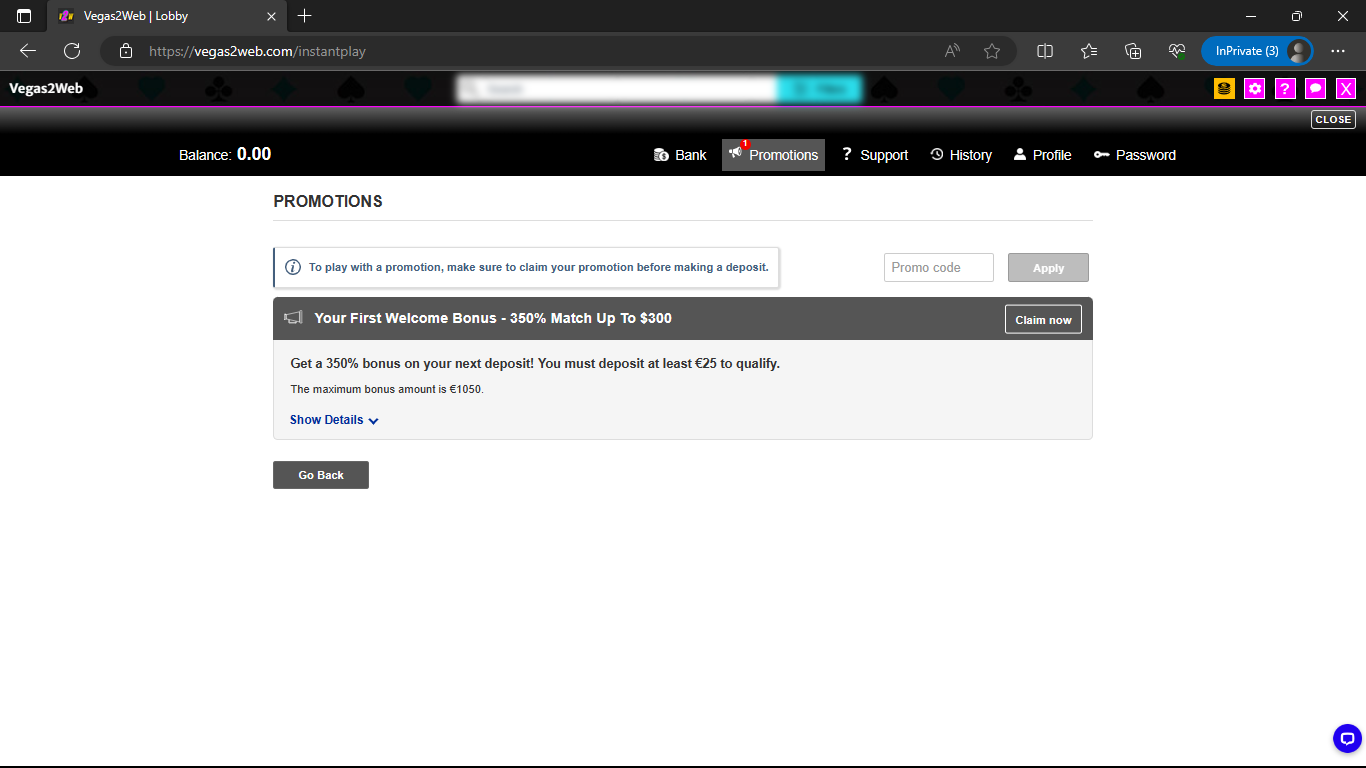The height and width of the screenshot is (768, 1366).
Task: Open Password settings via the key icon
Action: click(x=1135, y=155)
